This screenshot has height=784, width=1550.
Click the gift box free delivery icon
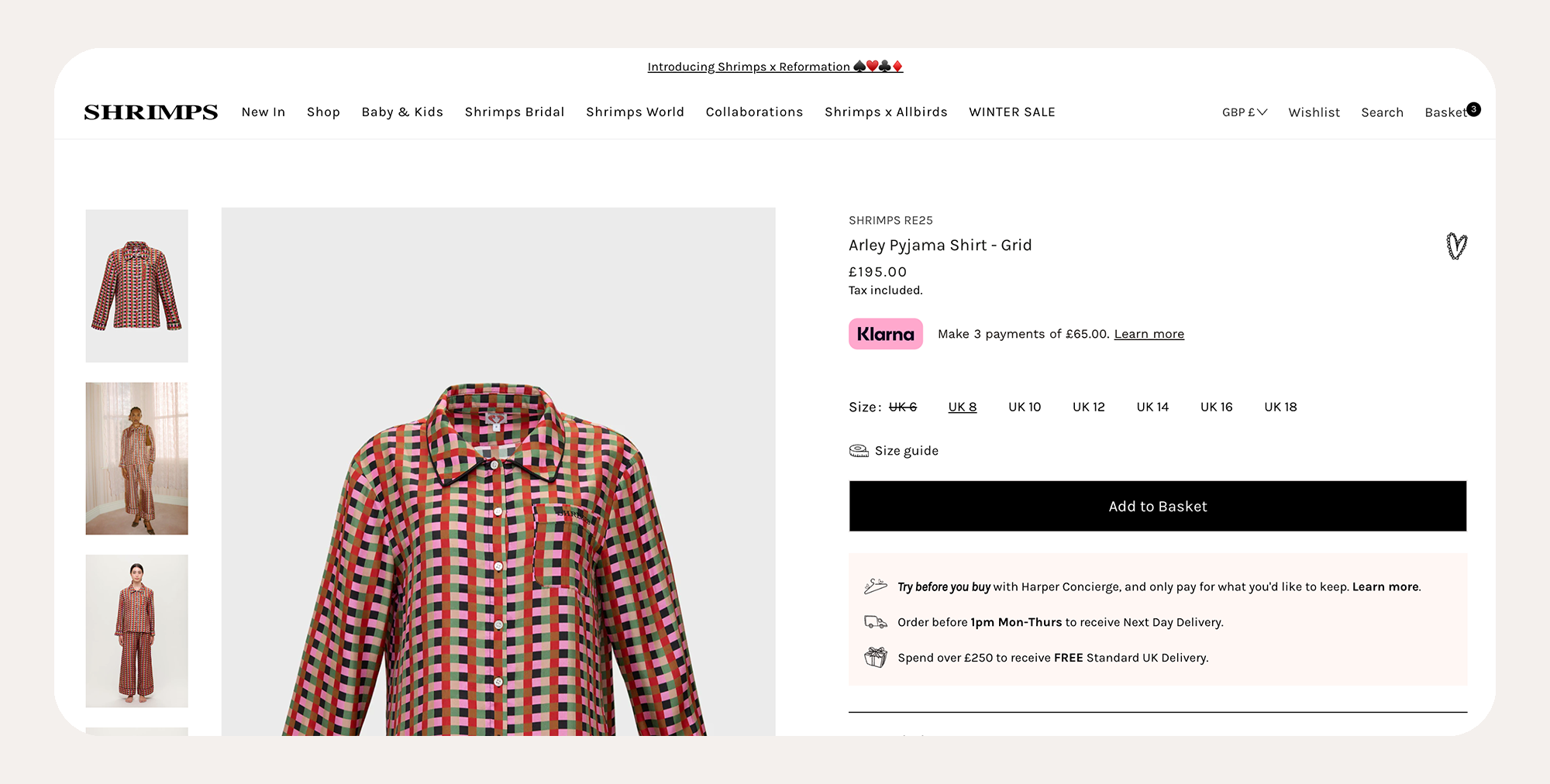[x=875, y=657]
